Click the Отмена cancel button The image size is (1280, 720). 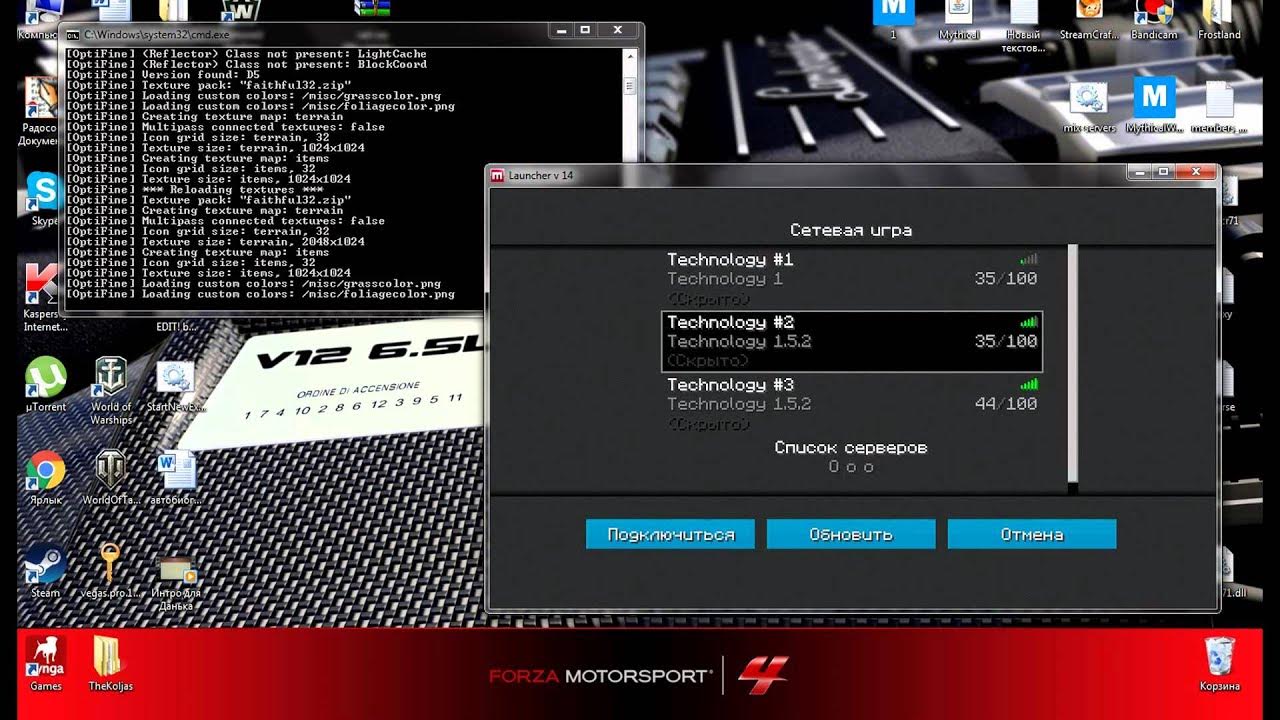pyautogui.click(x=1032, y=534)
